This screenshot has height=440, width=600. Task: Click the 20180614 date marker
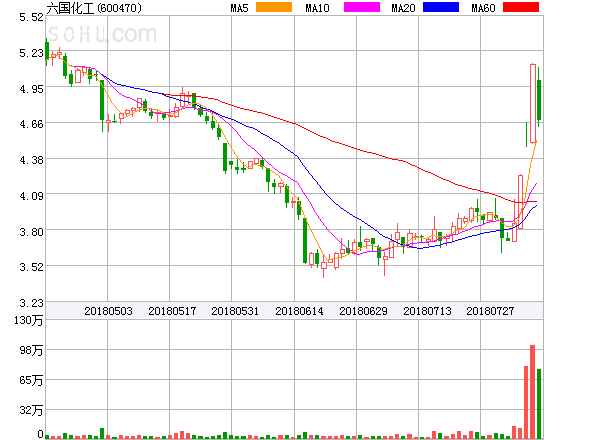299,311
